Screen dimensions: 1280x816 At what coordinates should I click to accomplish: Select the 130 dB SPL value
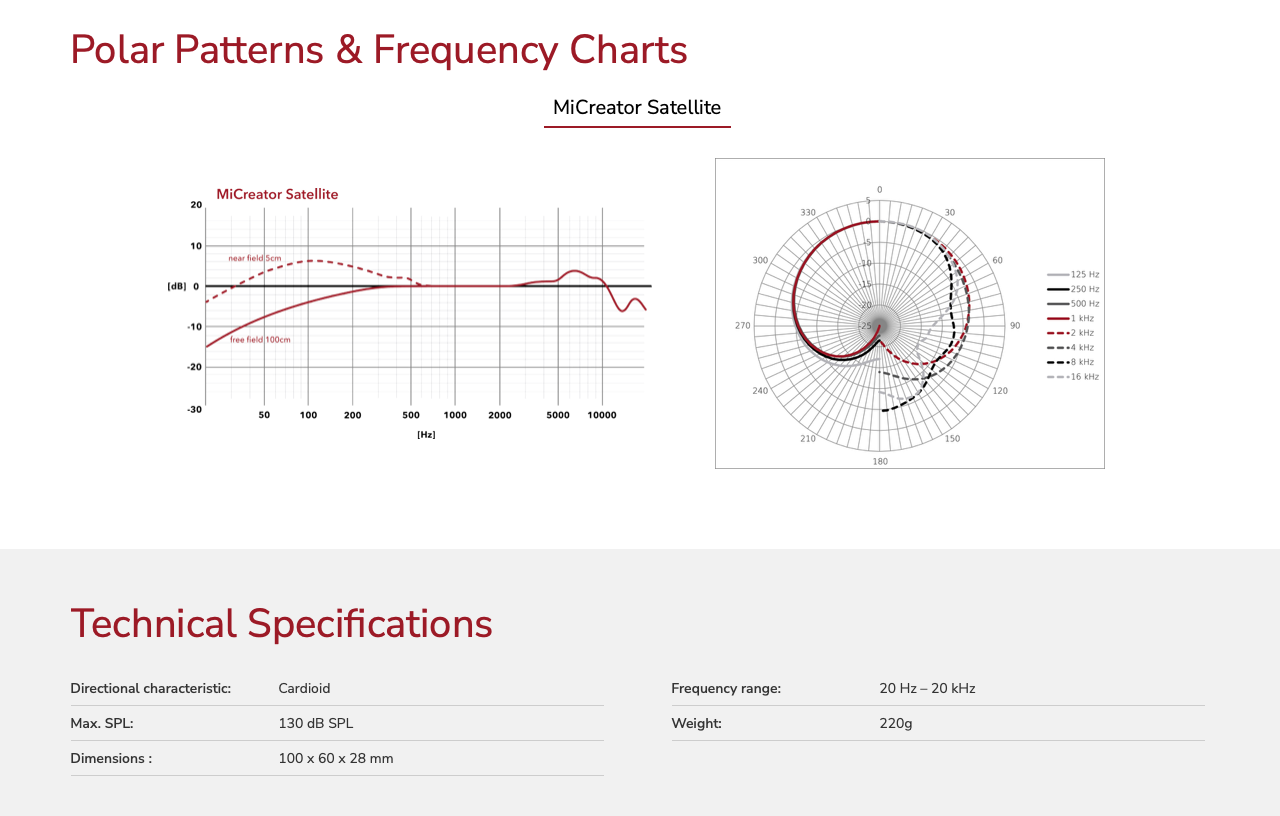click(x=315, y=723)
